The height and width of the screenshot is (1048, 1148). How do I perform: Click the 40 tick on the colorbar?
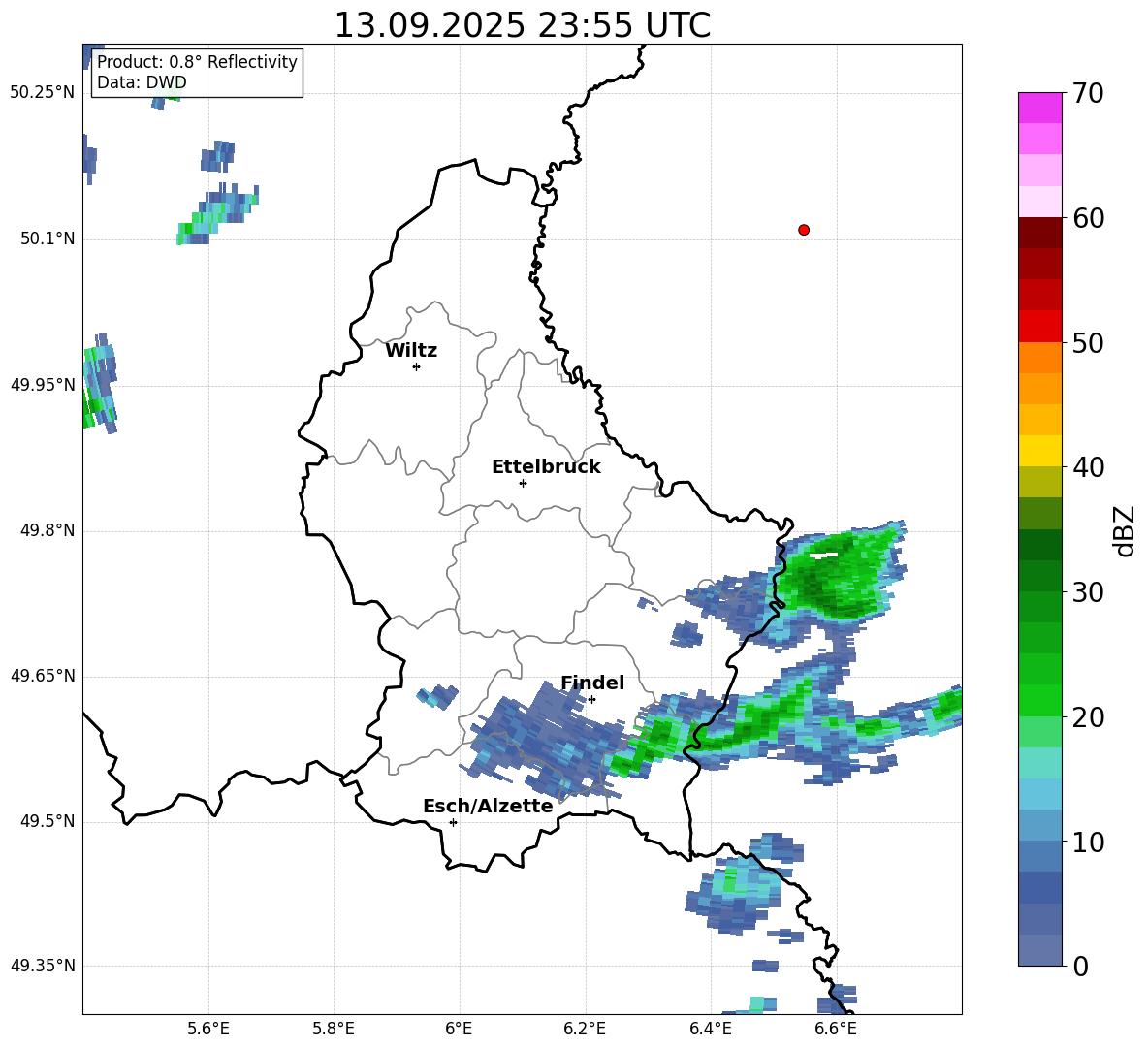(1087, 467)
